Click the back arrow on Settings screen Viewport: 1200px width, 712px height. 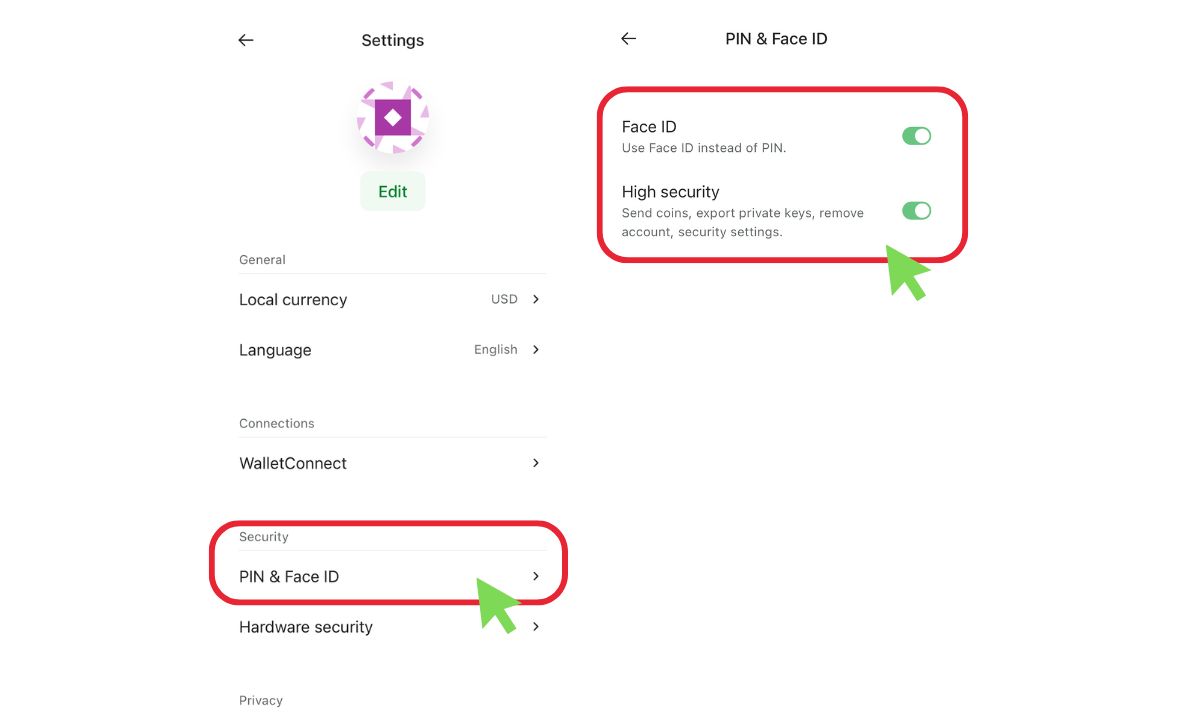click(245, 40)
